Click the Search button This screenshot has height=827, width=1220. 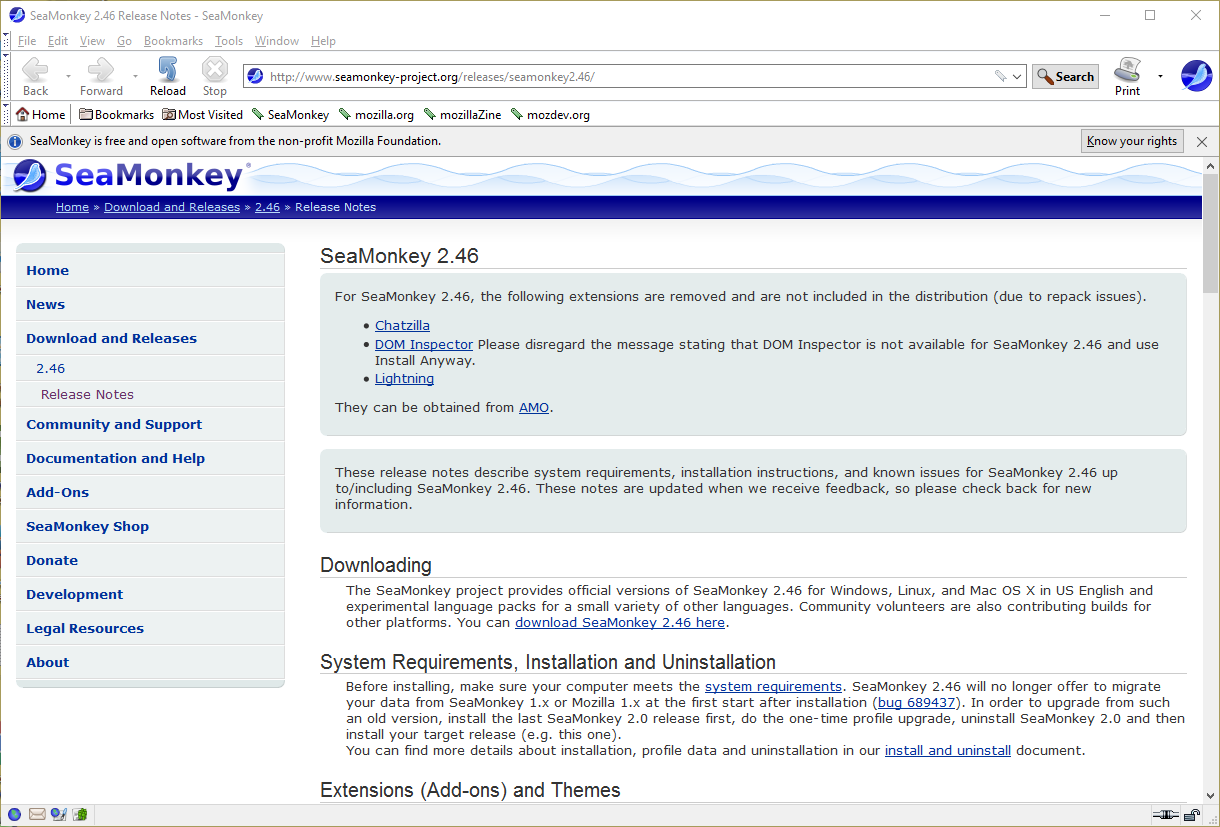(1065, 76)
